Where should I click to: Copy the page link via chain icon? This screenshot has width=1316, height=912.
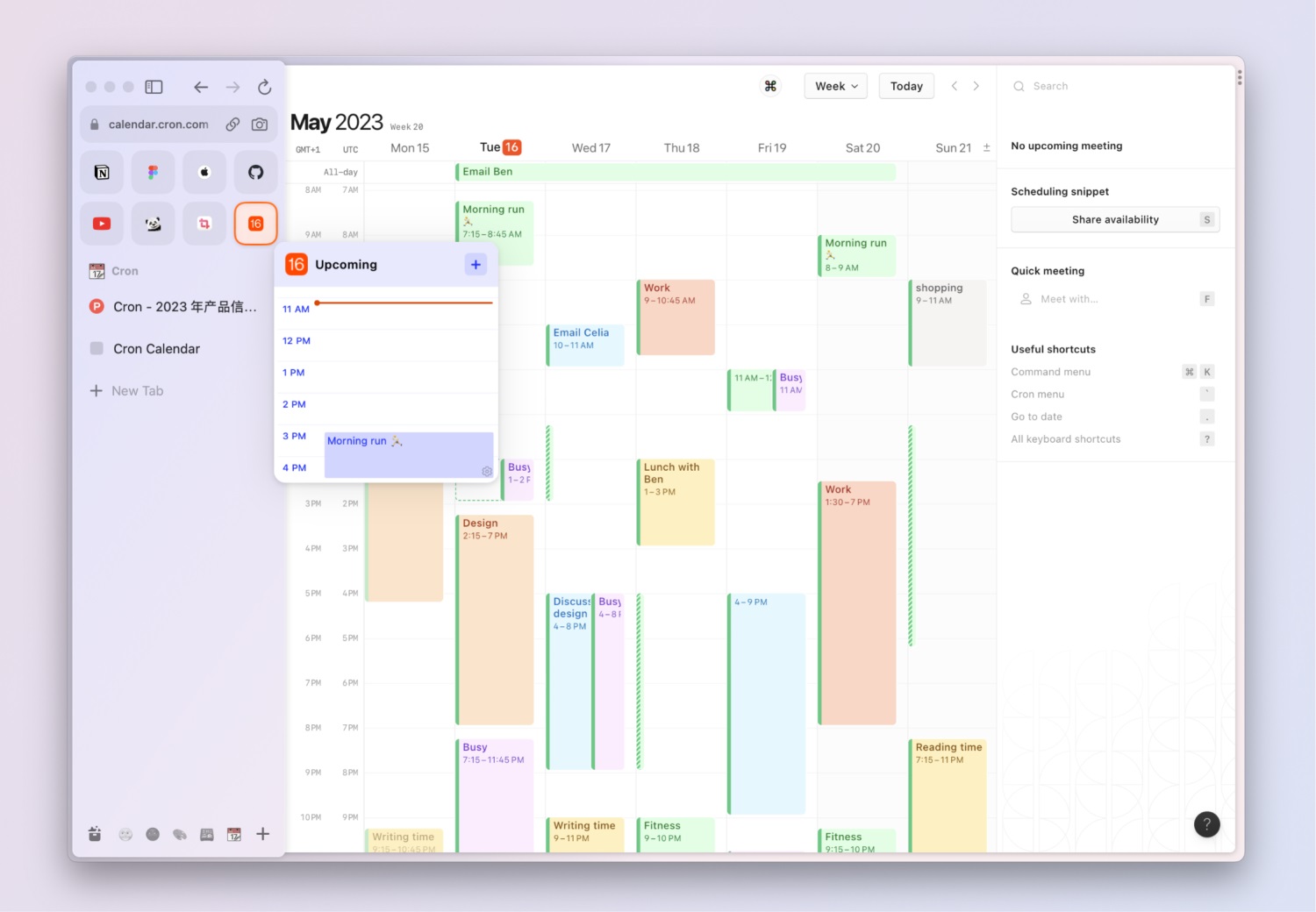click(x=232, y=125)
